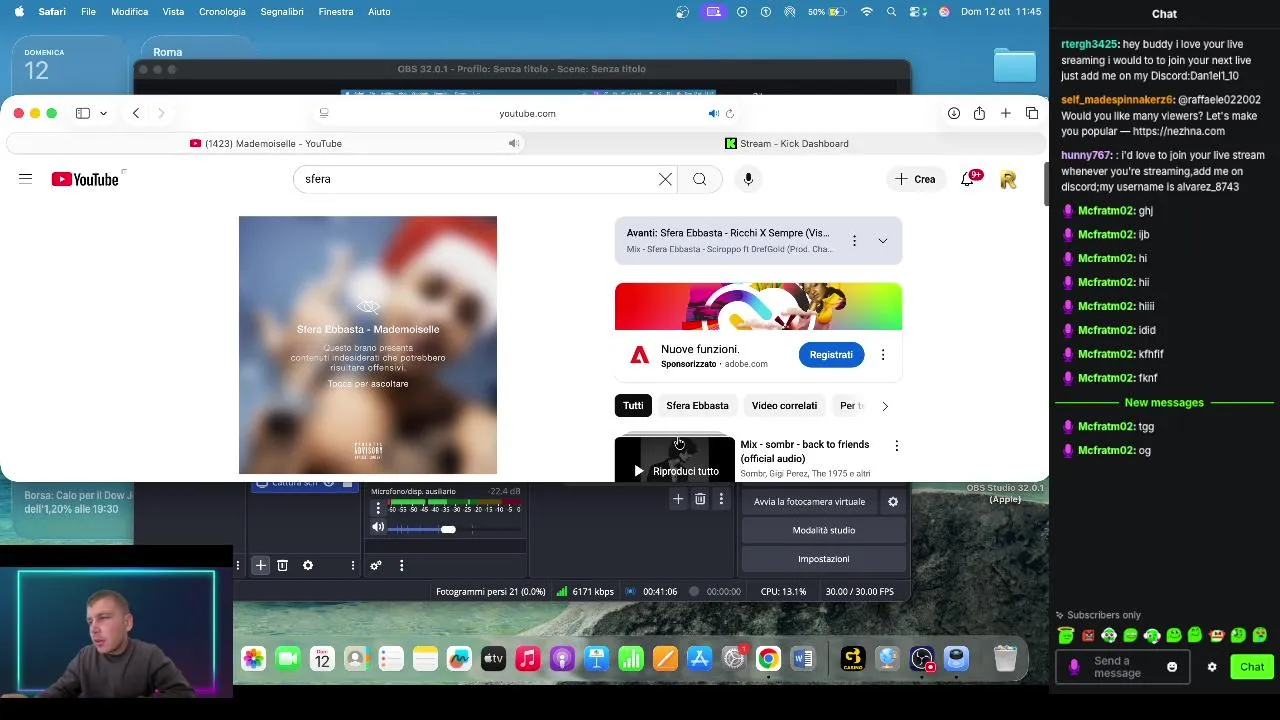
Task: Show more filter chips with right arrow
Action: point(885,406)
